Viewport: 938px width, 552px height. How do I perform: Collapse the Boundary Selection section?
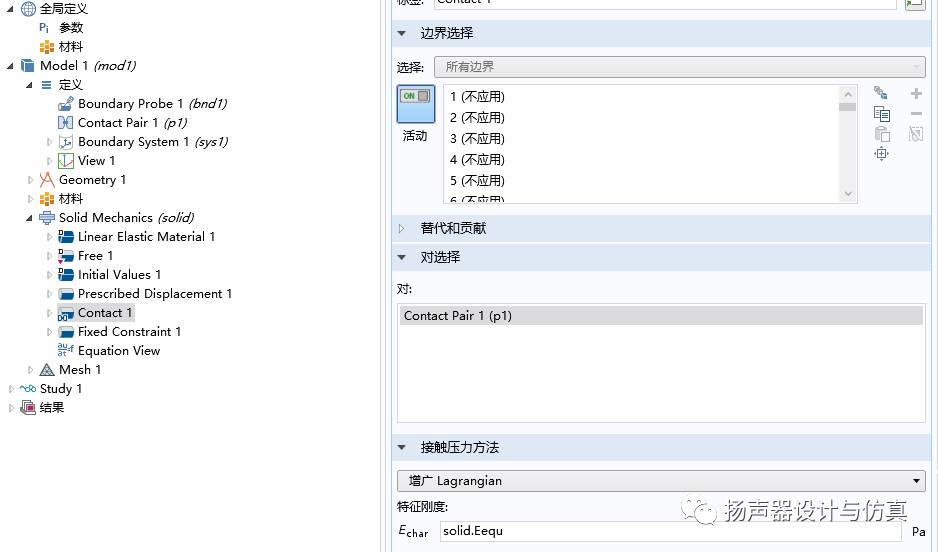click(402, 33)
